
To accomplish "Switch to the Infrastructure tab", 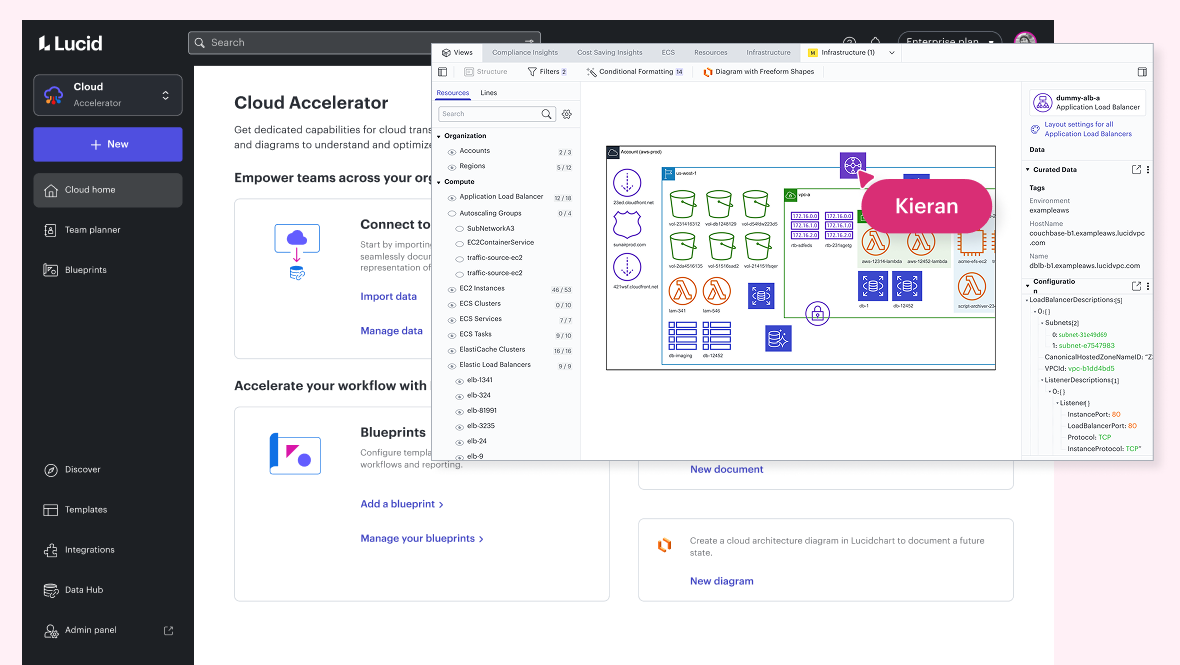I will (768, 53).
